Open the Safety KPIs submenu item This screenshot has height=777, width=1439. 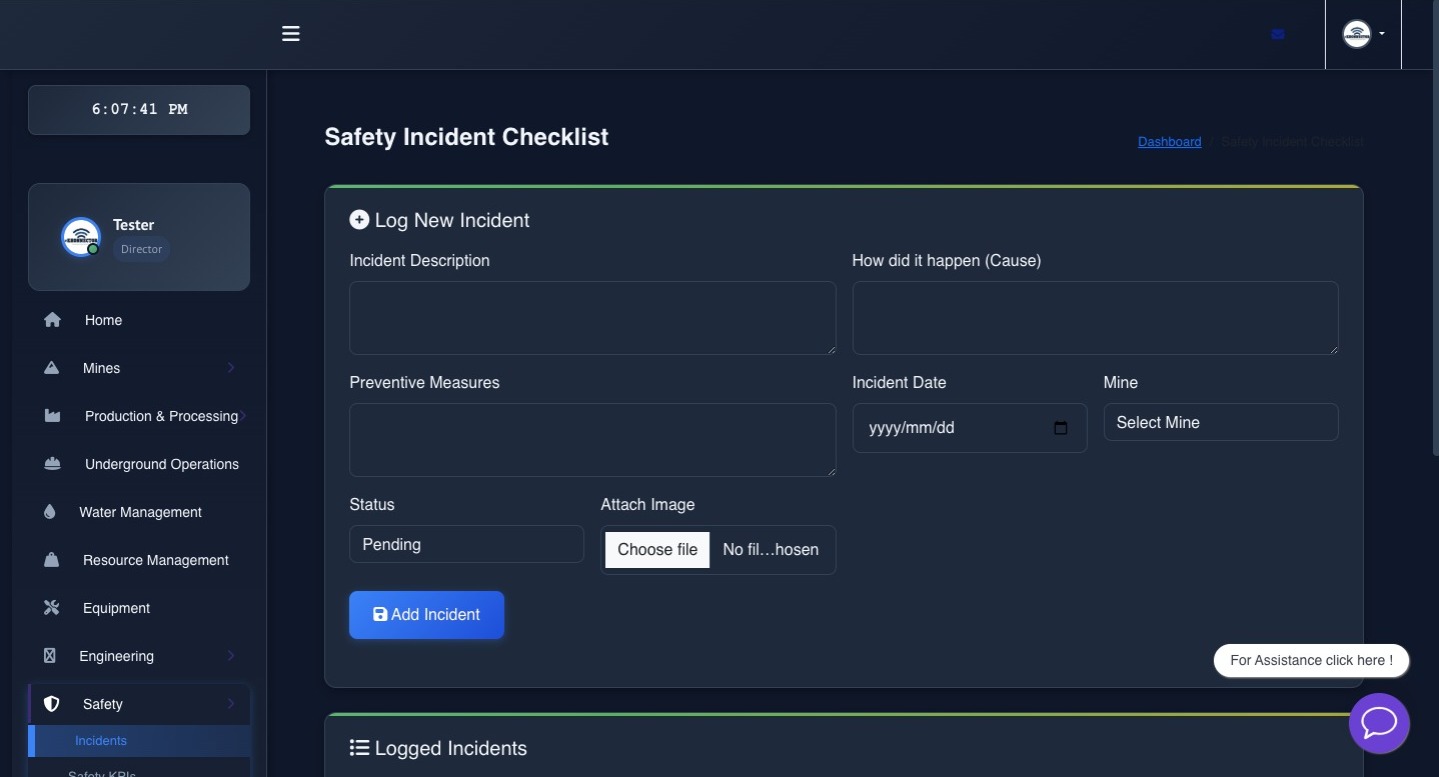(101, 772)
